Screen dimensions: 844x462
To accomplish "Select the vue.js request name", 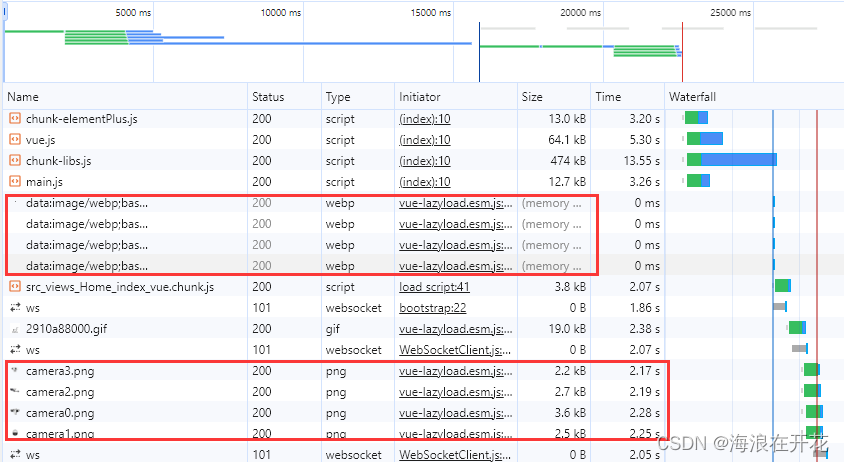I will 40,140.
